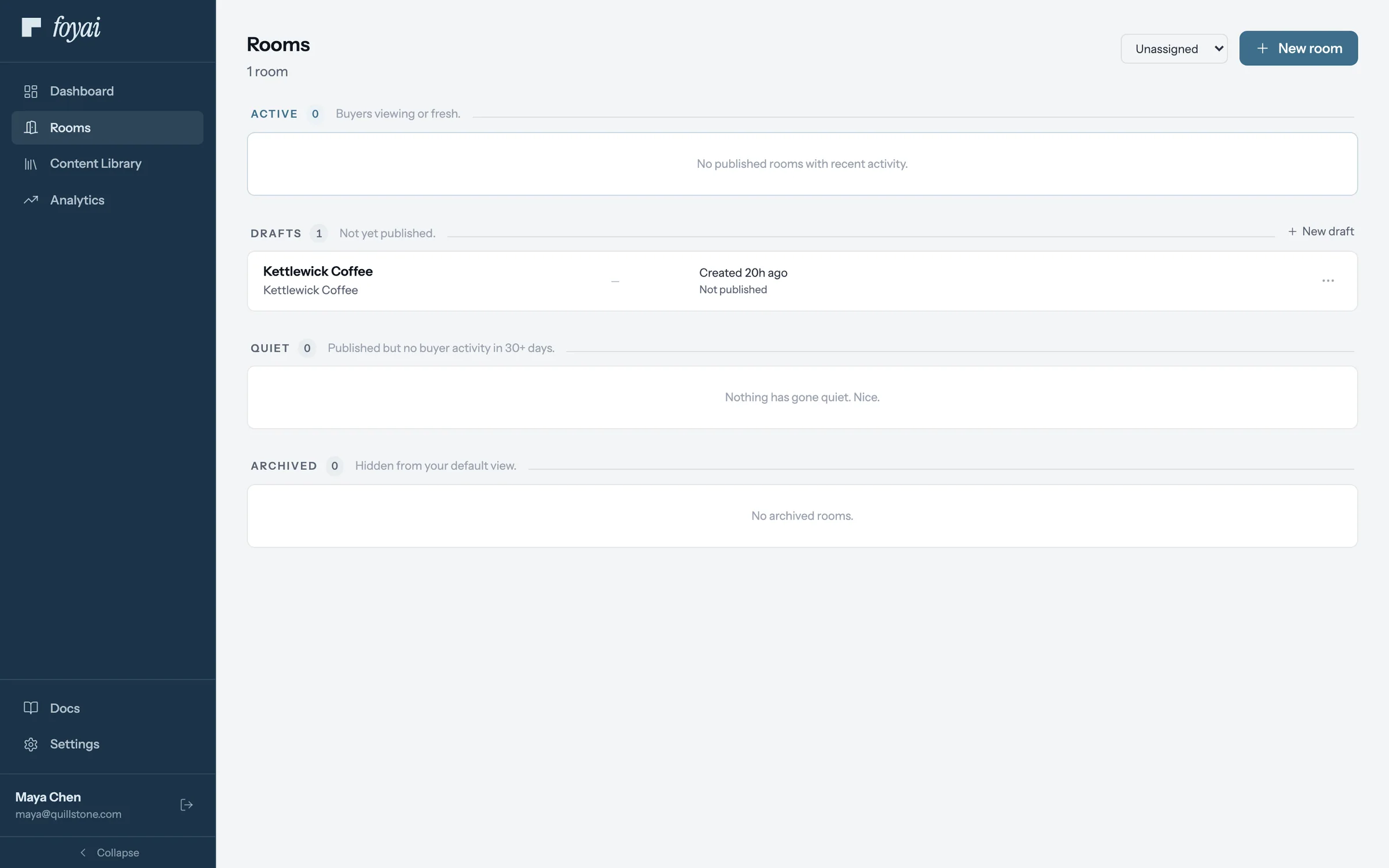The image size is (1389, 868).
Task: Create a room with New room button
Action: point(1298,49)
